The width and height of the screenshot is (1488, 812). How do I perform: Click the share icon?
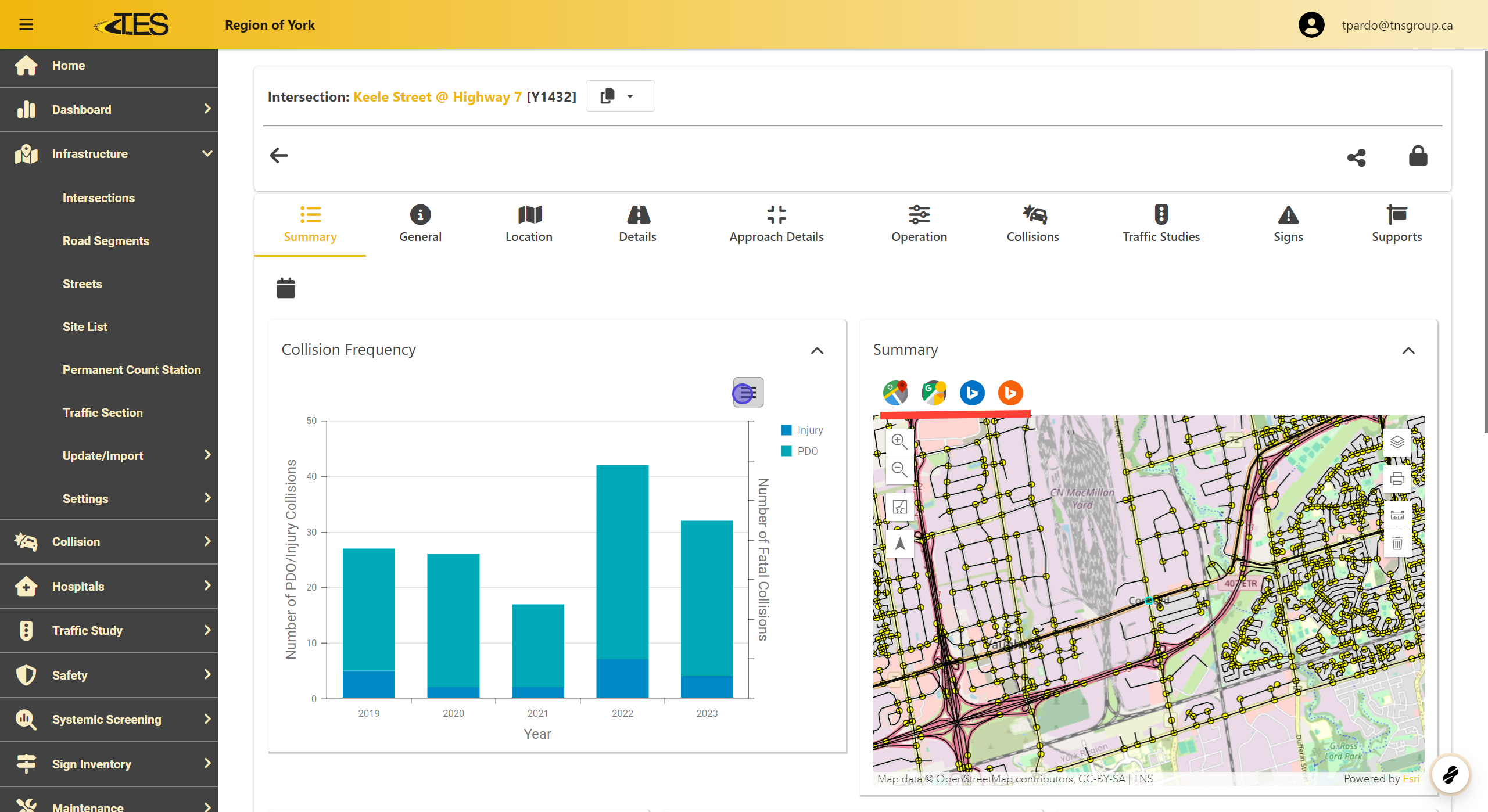click(x=1356, y=157)
